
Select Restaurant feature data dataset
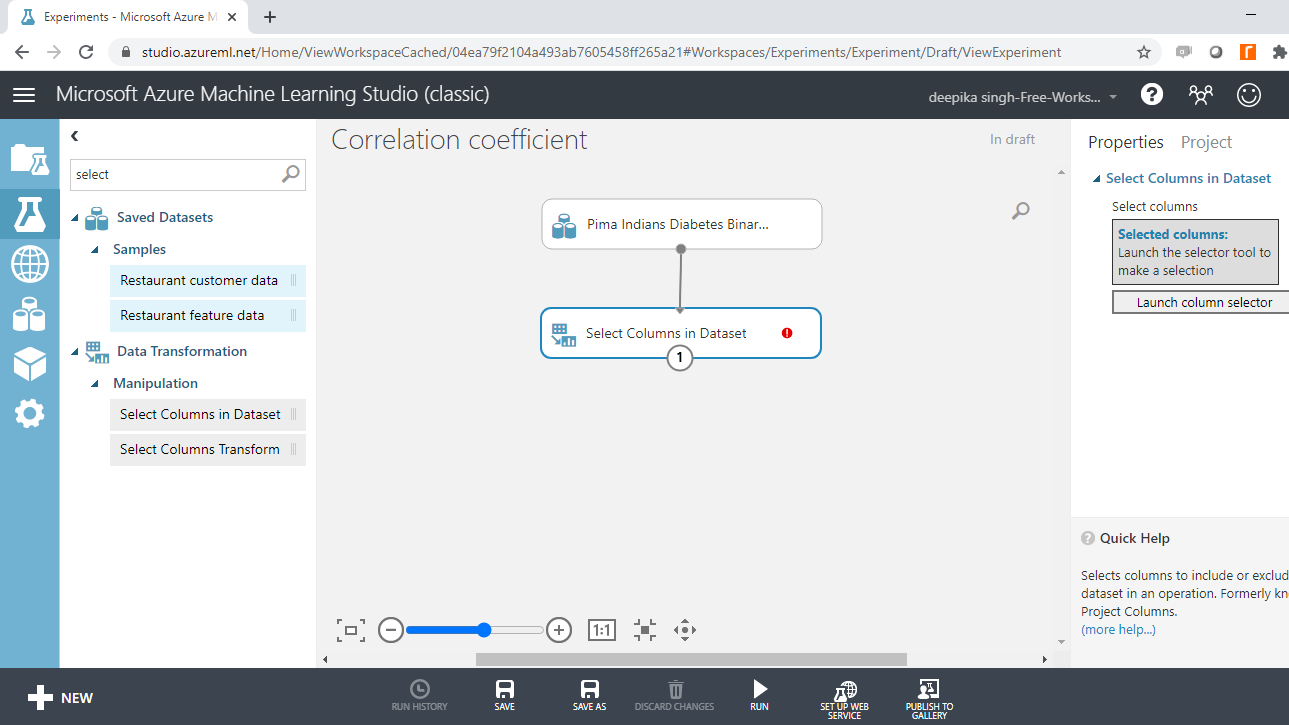click(x=208, y=316)
